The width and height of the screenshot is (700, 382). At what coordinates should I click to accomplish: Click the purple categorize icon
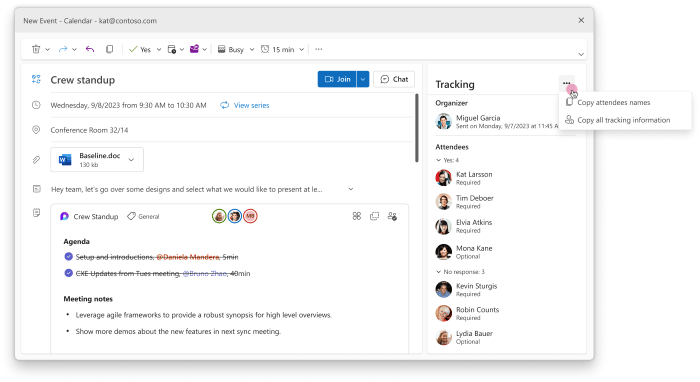point(194,49)
